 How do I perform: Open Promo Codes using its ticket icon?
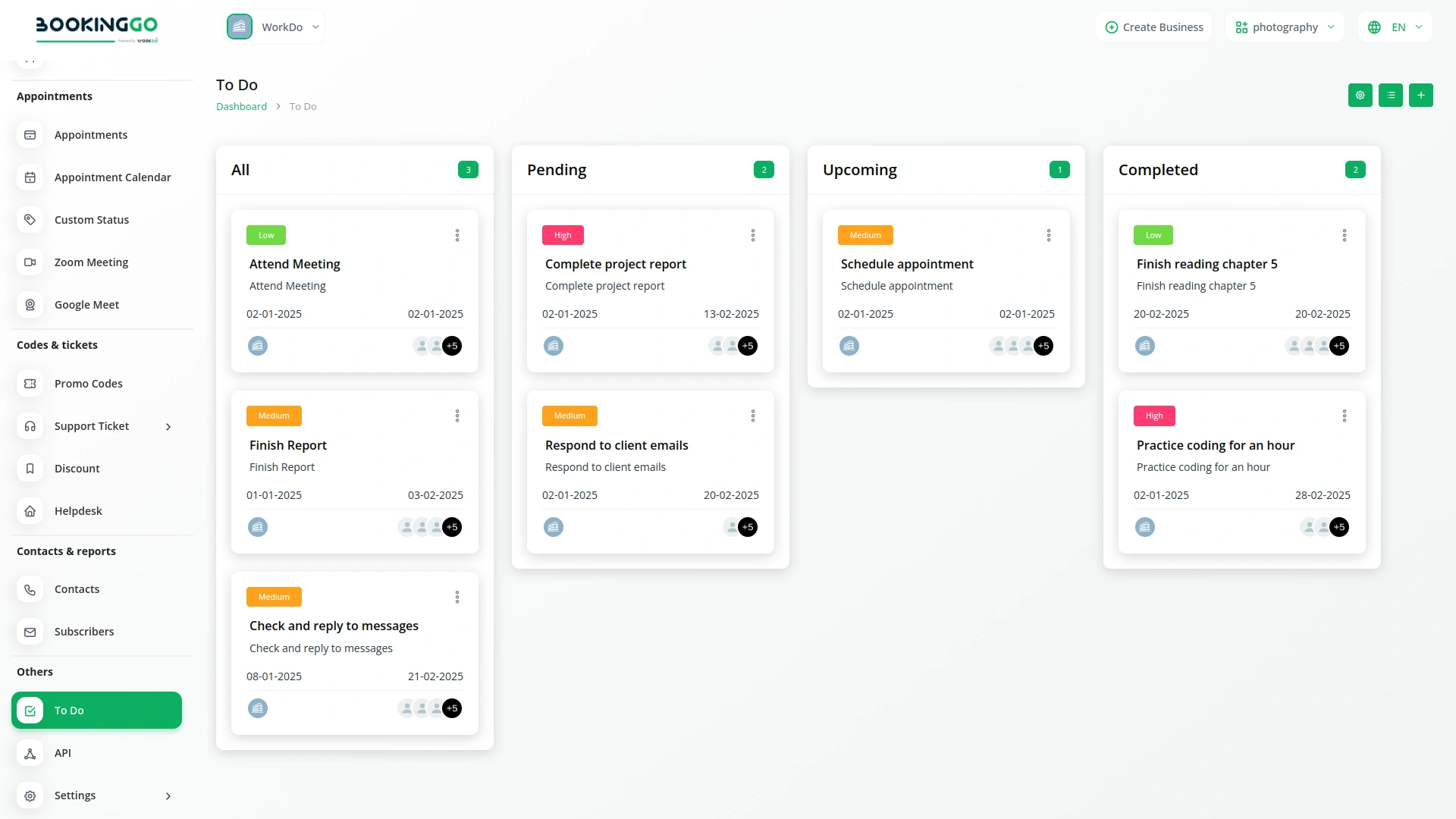pos(30,384)
